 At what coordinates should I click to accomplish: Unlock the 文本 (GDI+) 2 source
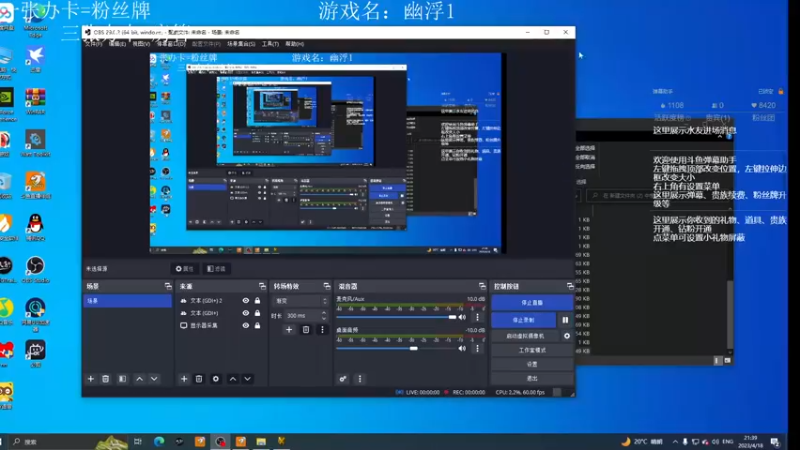[x=258, y=301]
